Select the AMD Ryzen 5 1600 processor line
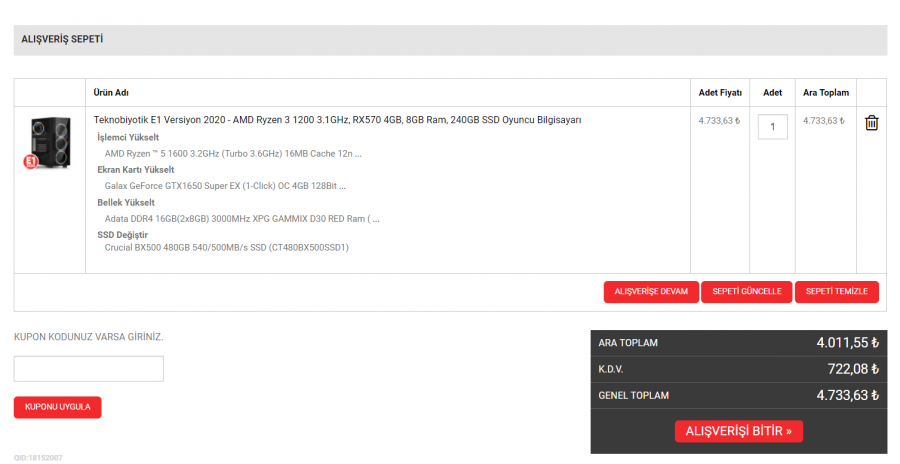Screen dimensions: 900x464 (233, 154)
